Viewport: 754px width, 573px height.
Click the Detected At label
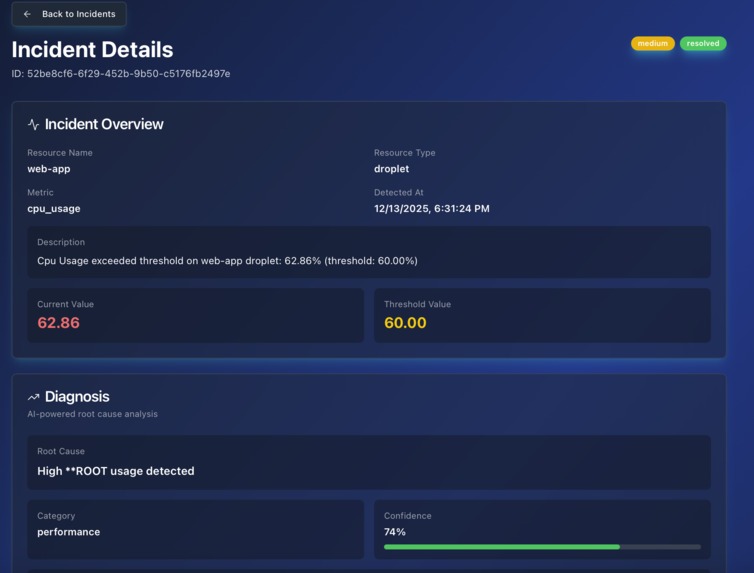[x=399, y=192]
